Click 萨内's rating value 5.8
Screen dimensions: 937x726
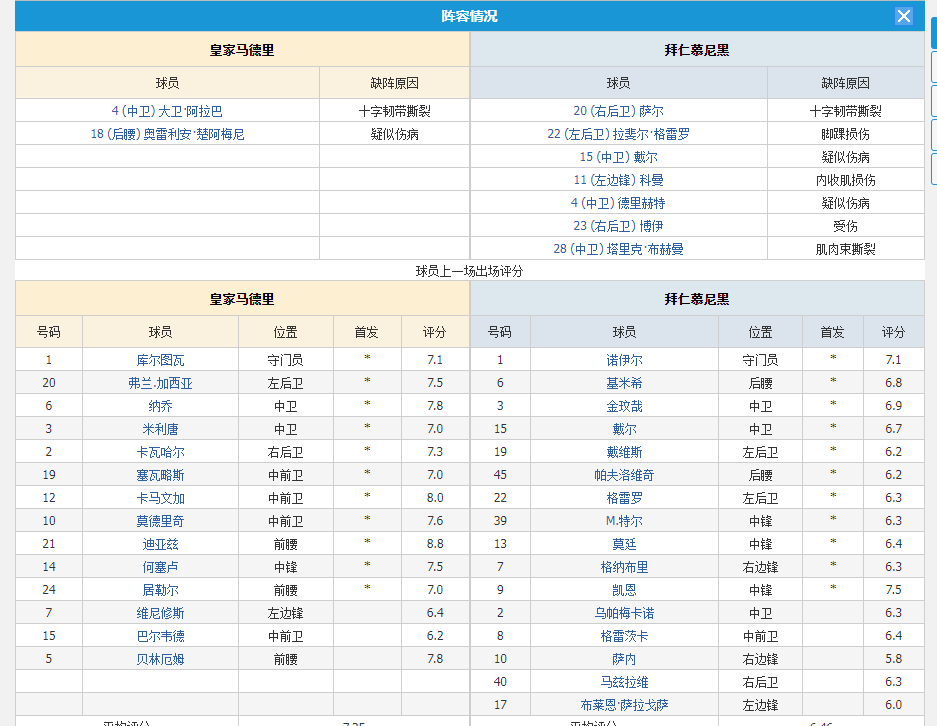pyautogui.click(x=893, y=658)
